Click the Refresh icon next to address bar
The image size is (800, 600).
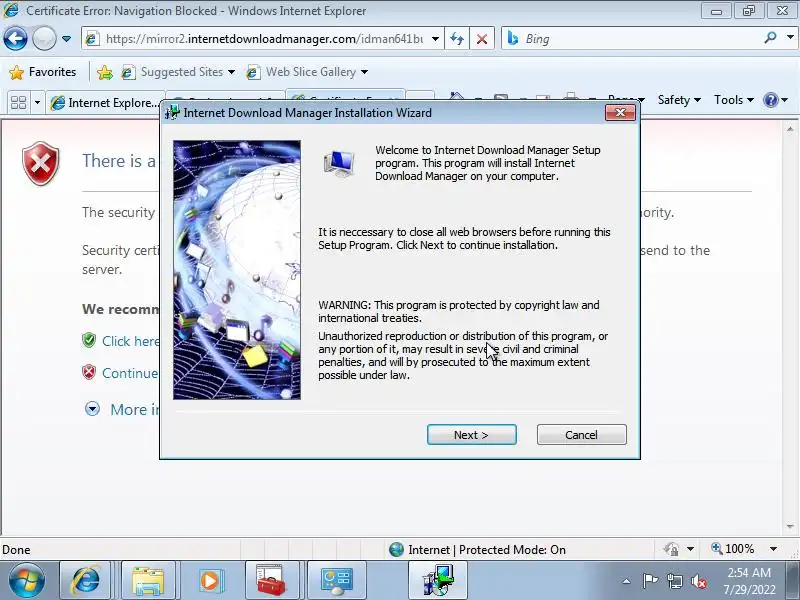[x=457, y=39]
